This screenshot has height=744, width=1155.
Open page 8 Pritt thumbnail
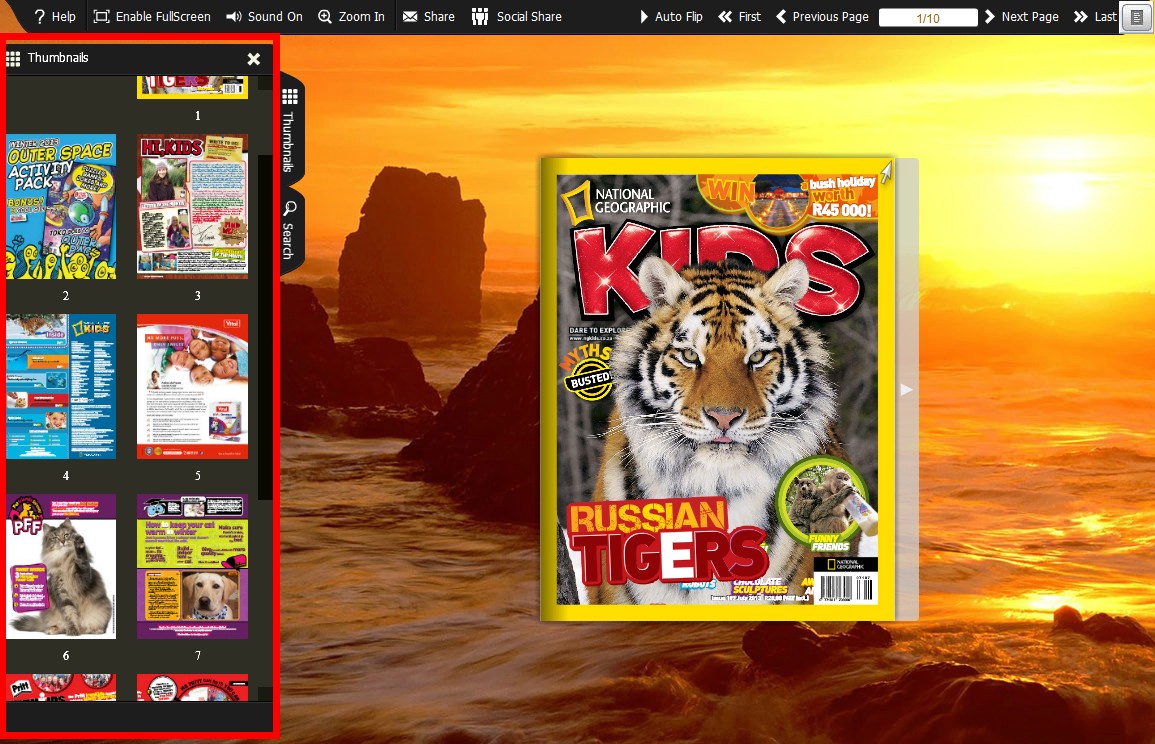pyautogui.click(x=61, y=687)
